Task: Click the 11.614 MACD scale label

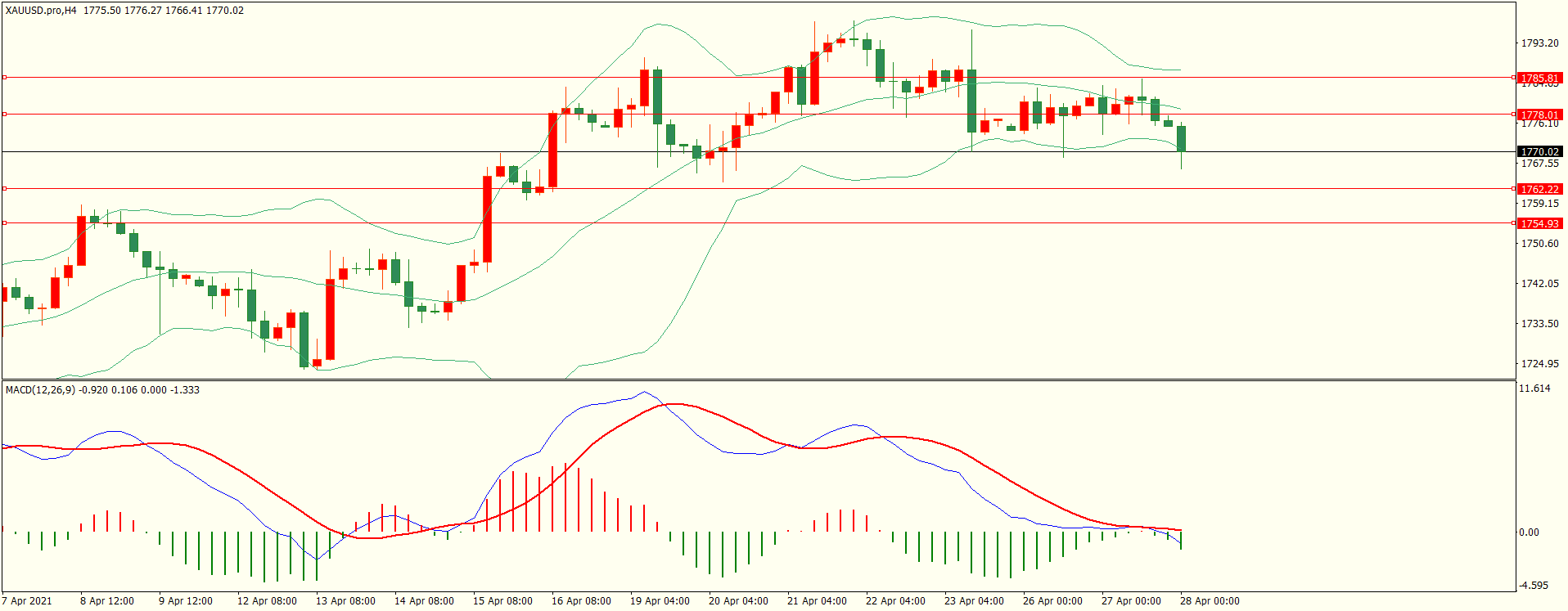Action: (x=1534, y=389)
